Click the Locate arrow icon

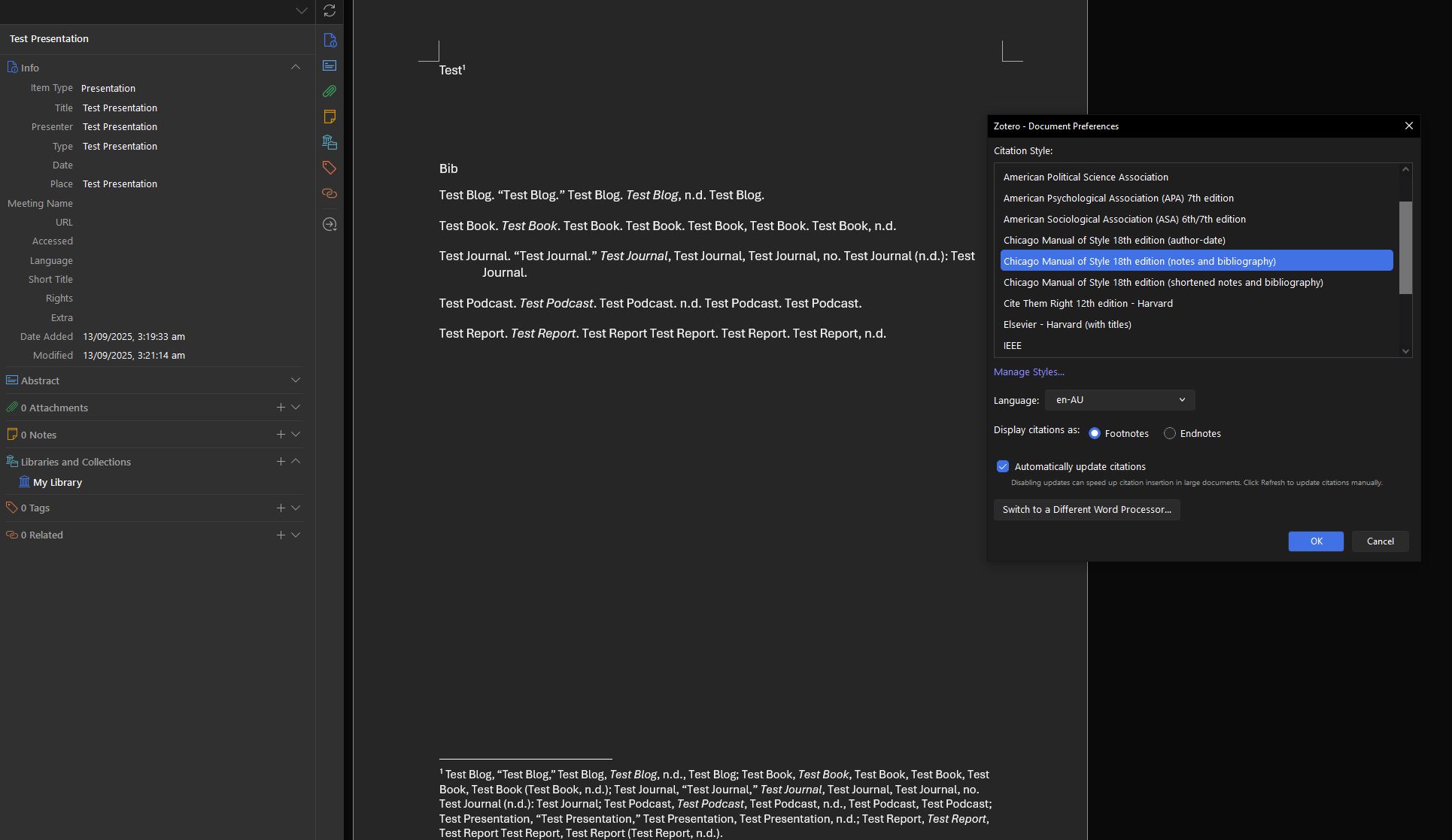click(330, 224)
